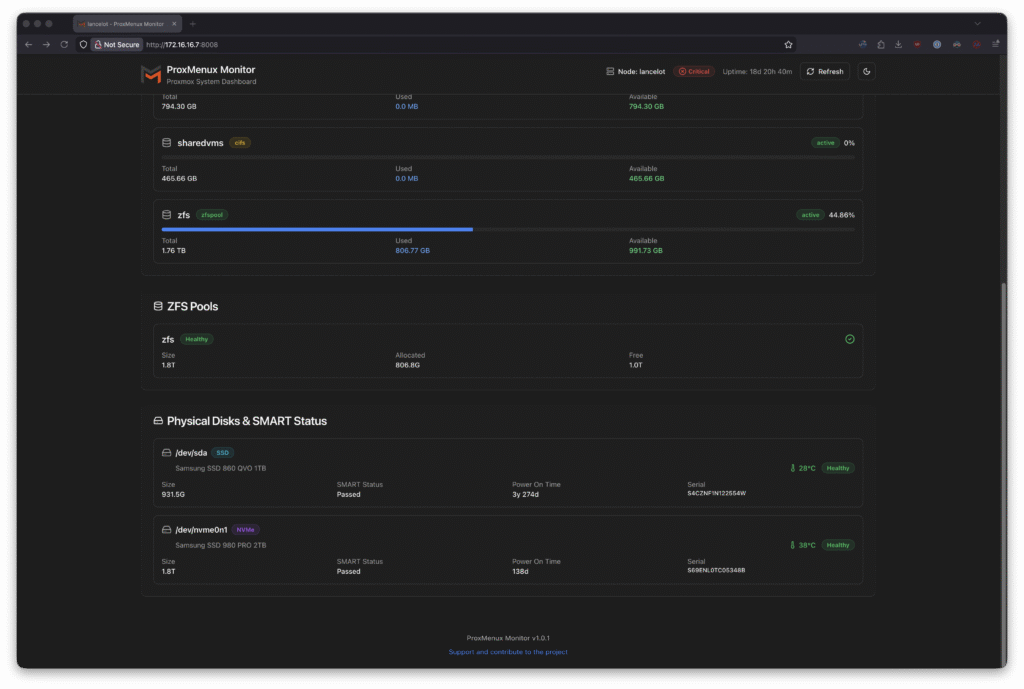Click the sharedvms storage database icon
This screenshot has height=689, width=1024.
167,143
